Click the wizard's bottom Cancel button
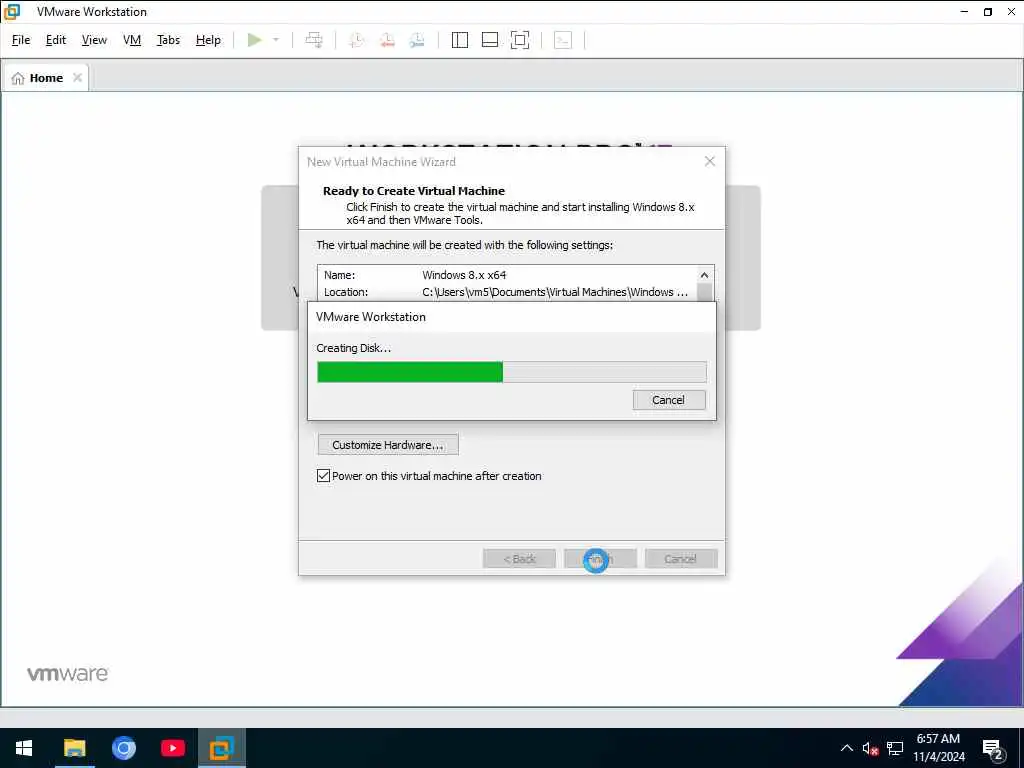Viewport: 1024px width, 768px height. point(681,559)
